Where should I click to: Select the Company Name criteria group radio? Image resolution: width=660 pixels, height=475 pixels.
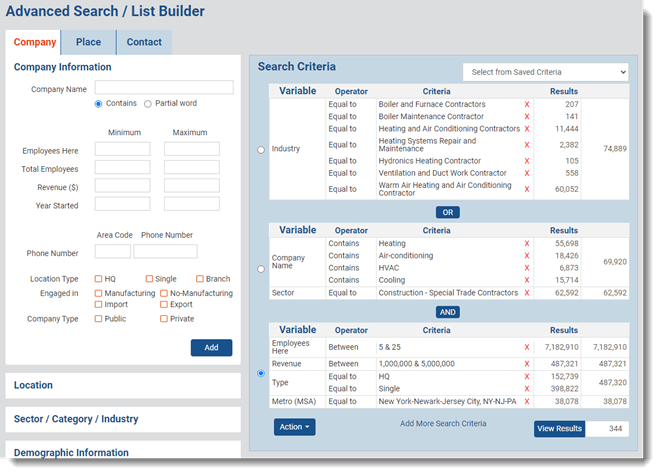point(261,269)
